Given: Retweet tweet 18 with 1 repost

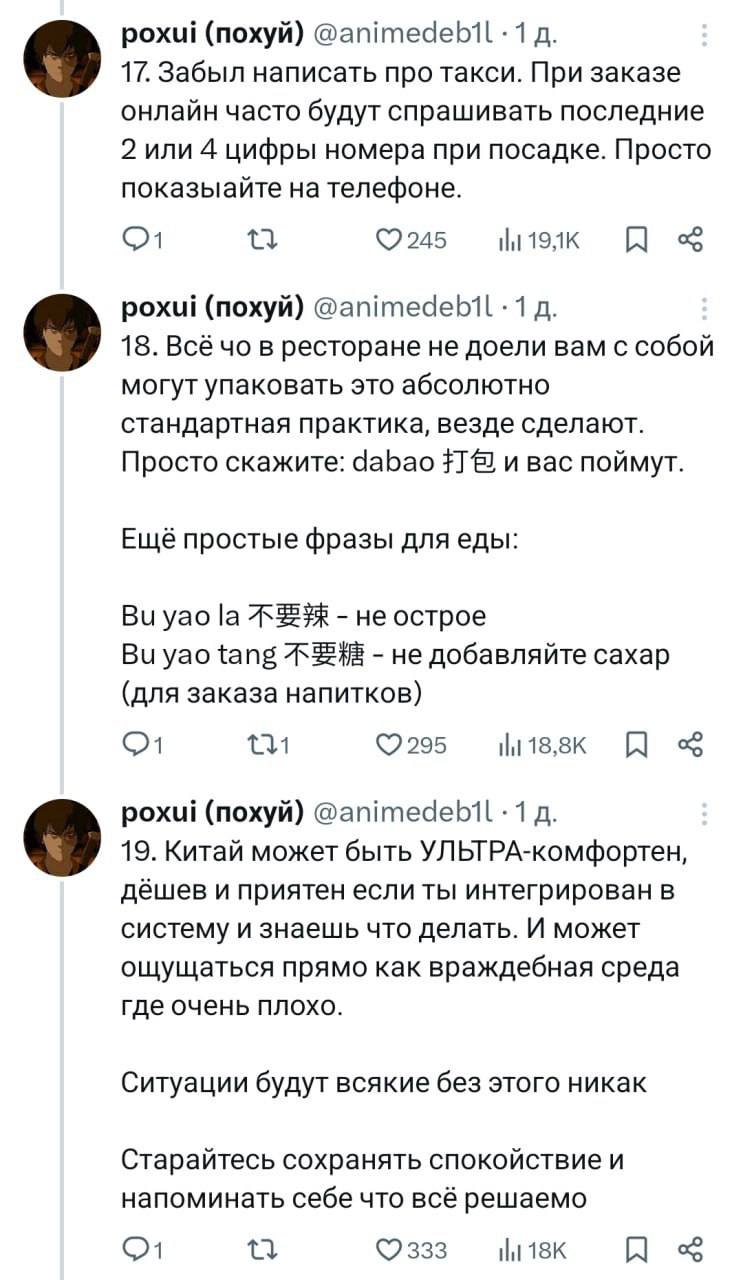Looking at the screenshot, I should (261, 745).
